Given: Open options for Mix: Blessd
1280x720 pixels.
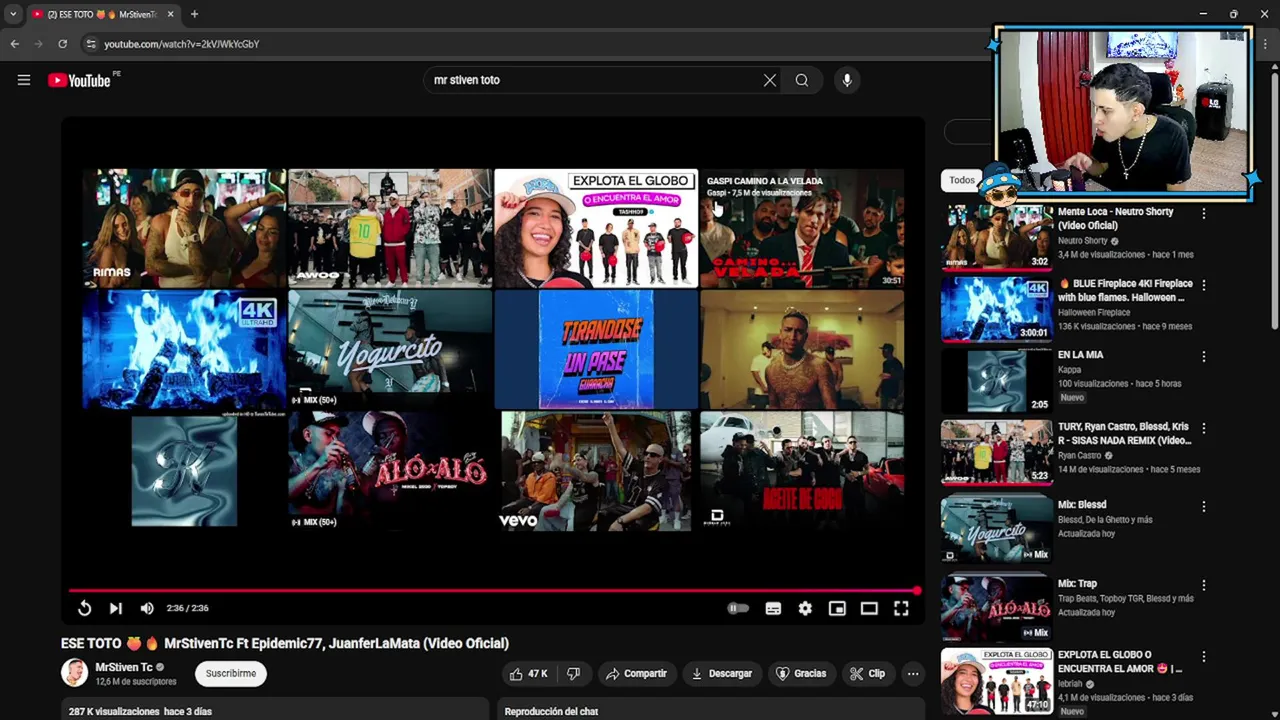Looking at the screenshot, I should coord(1204,506).
